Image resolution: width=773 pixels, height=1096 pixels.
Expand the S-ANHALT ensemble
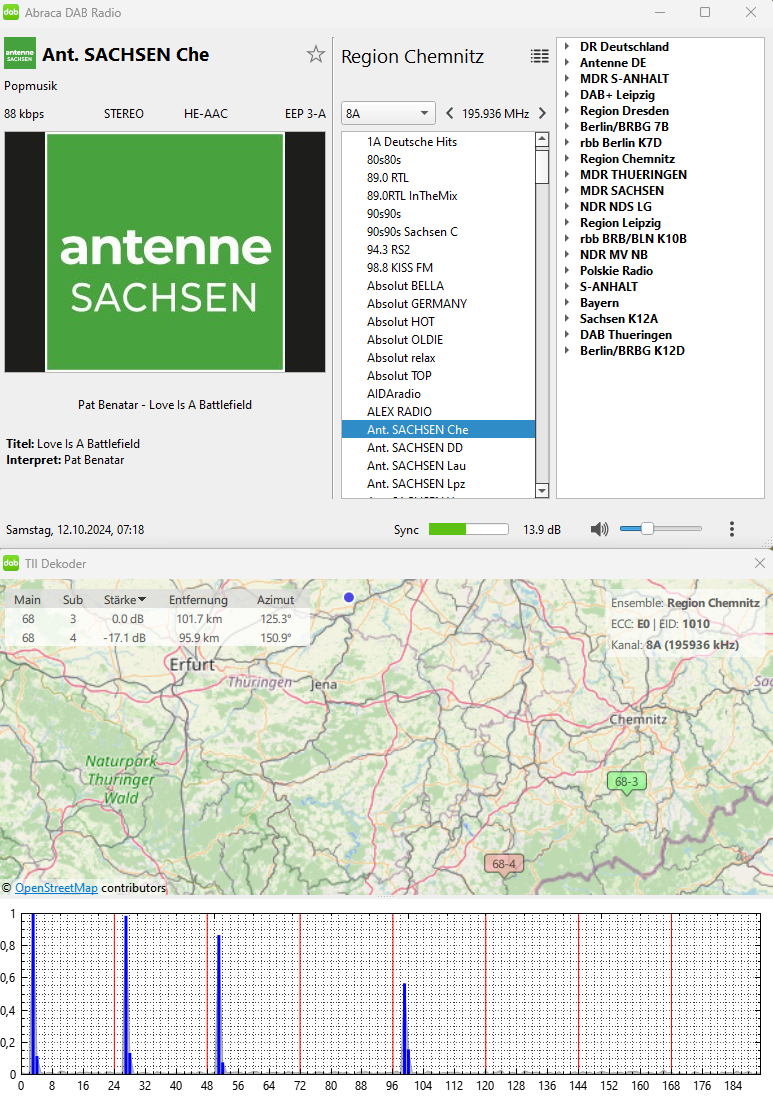[567, 287]
